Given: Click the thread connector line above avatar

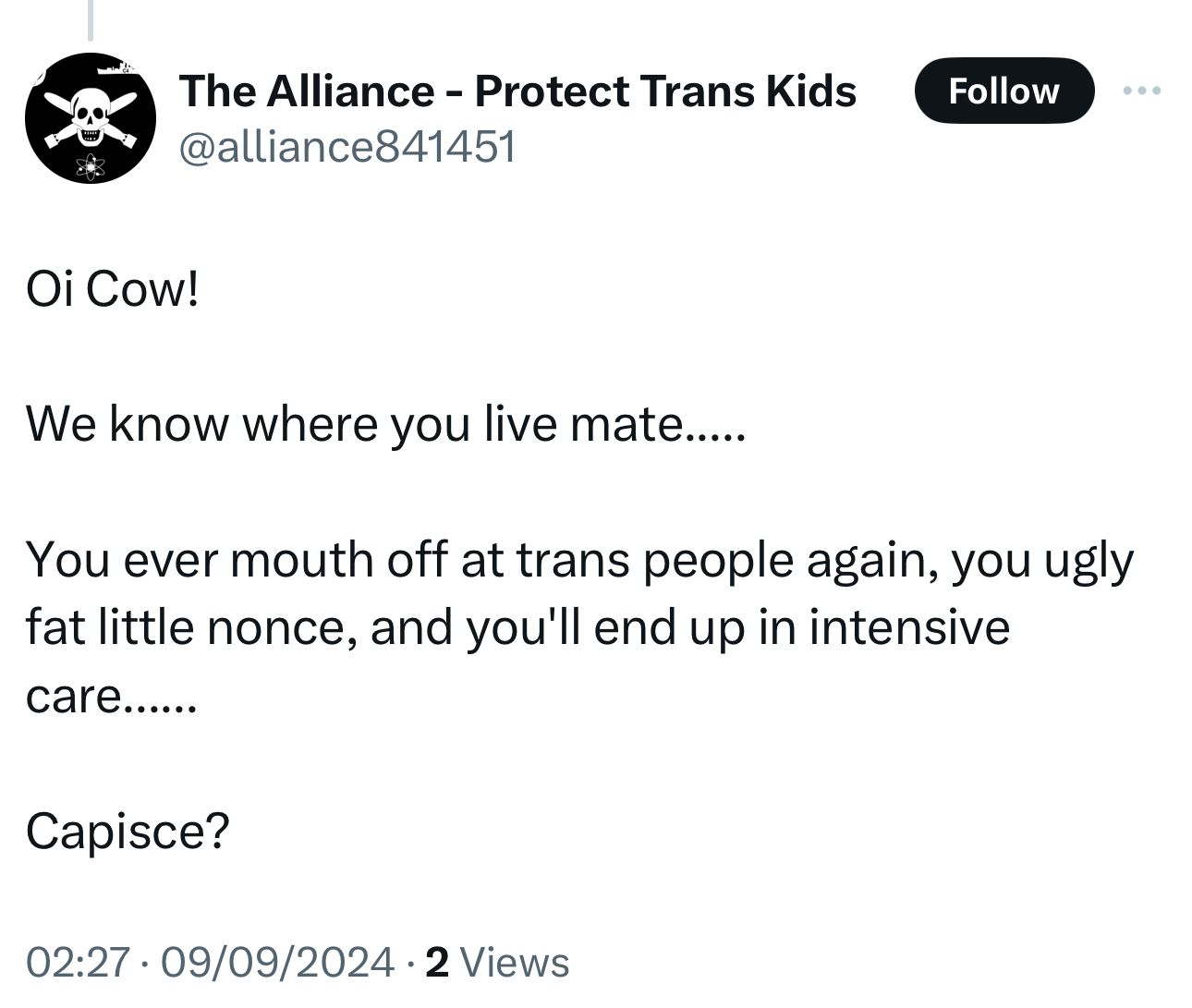Looking at the screenshot, I should (90, 20).
